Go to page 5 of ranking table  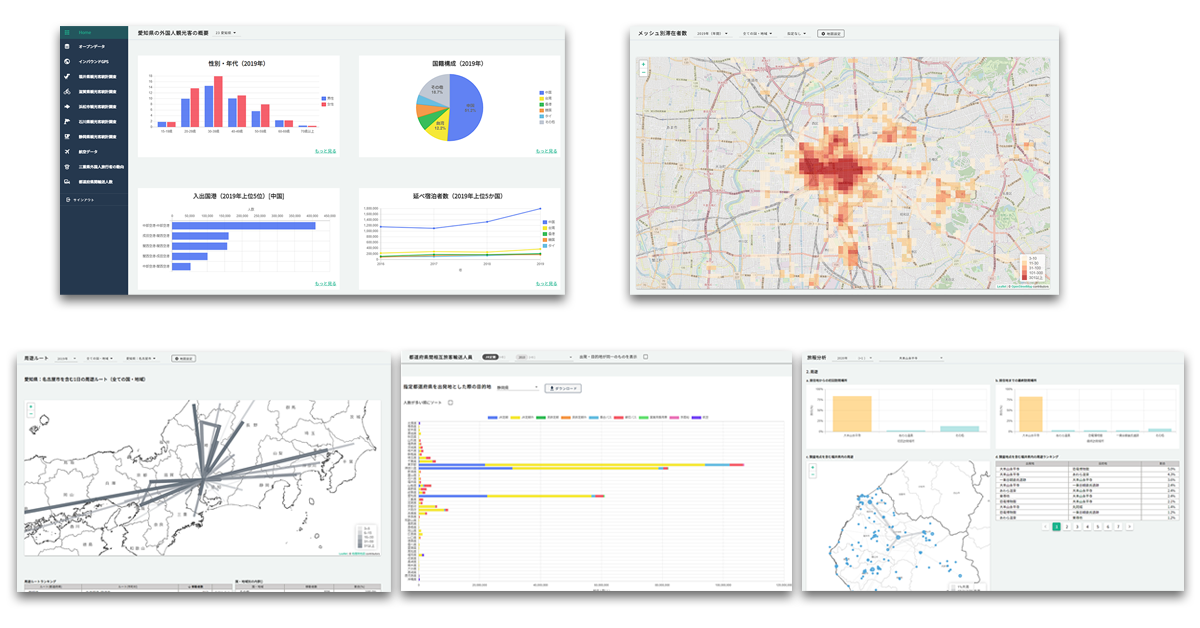(x=1097, y=526)
